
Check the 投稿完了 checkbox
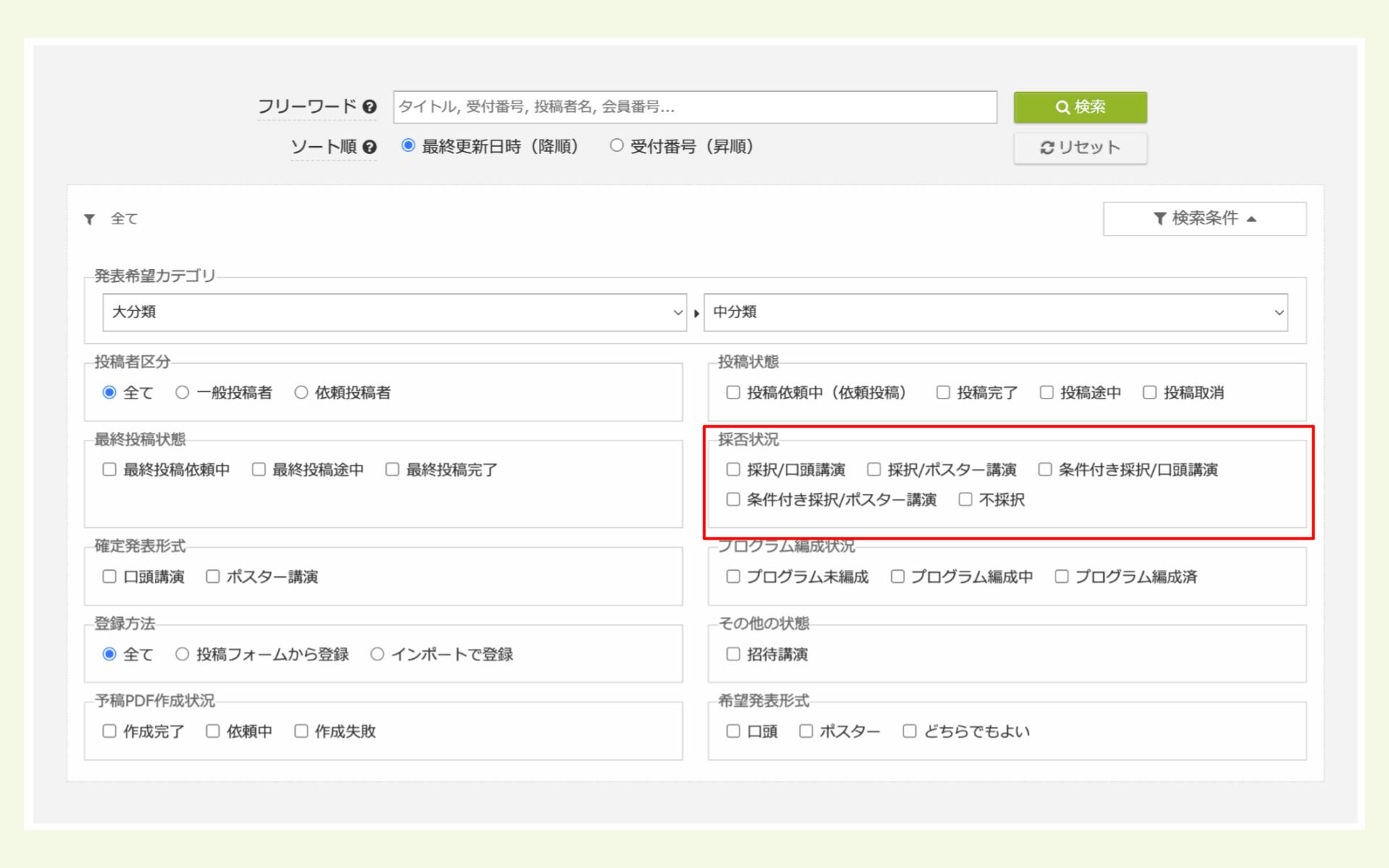click(x=943, y=393)
